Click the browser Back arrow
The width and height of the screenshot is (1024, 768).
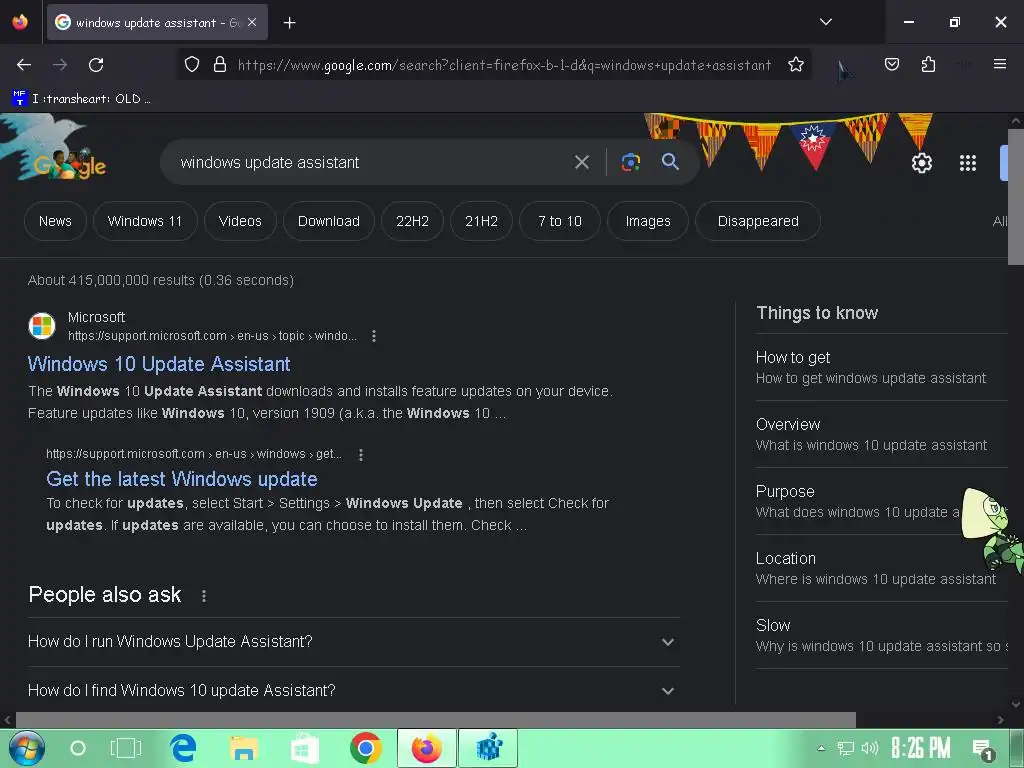point(24,65)
